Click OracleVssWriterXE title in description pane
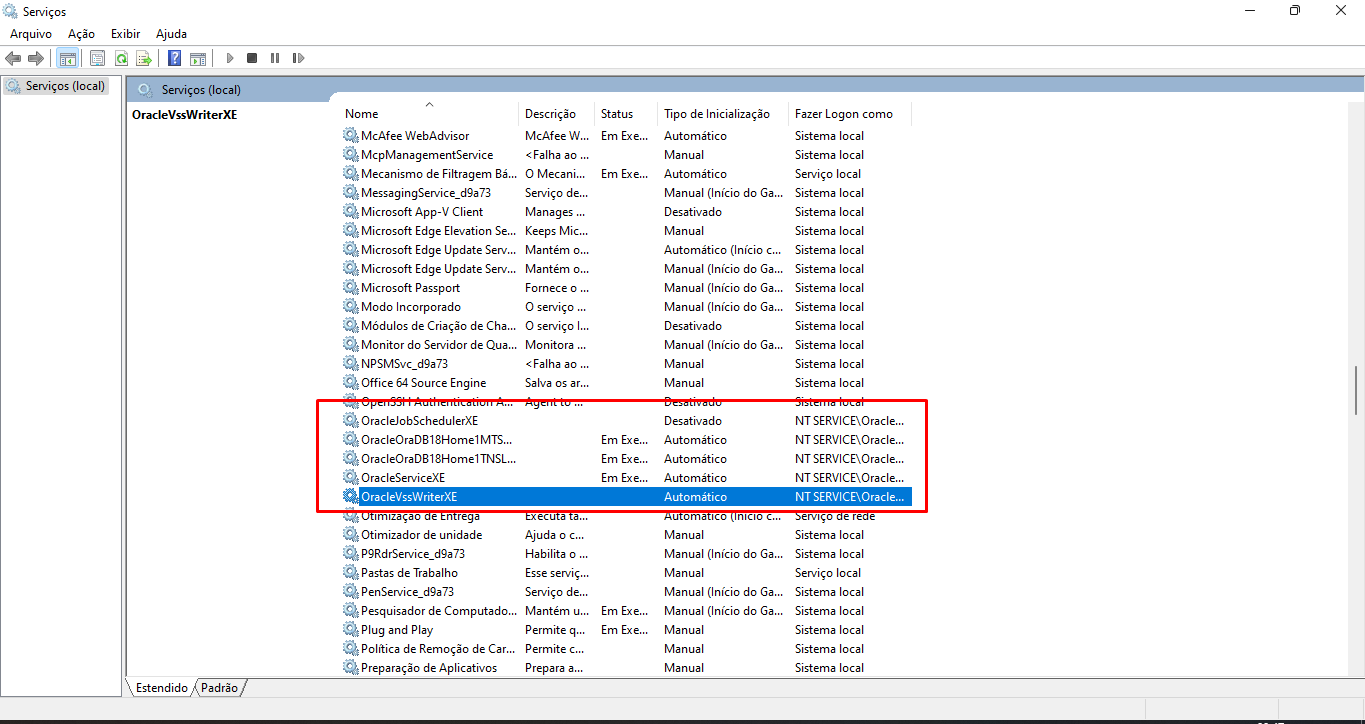Image resolution: width=1365 pixels, height=724 pixels. (184, 114)
